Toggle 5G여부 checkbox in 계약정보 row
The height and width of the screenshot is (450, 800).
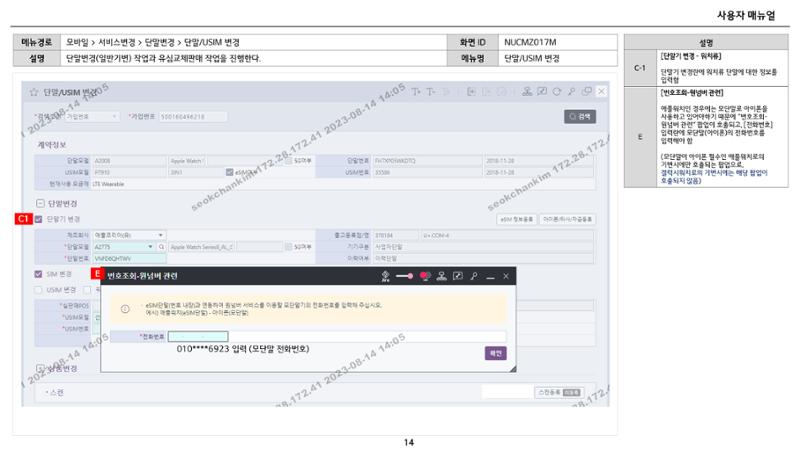coord(288,161)
